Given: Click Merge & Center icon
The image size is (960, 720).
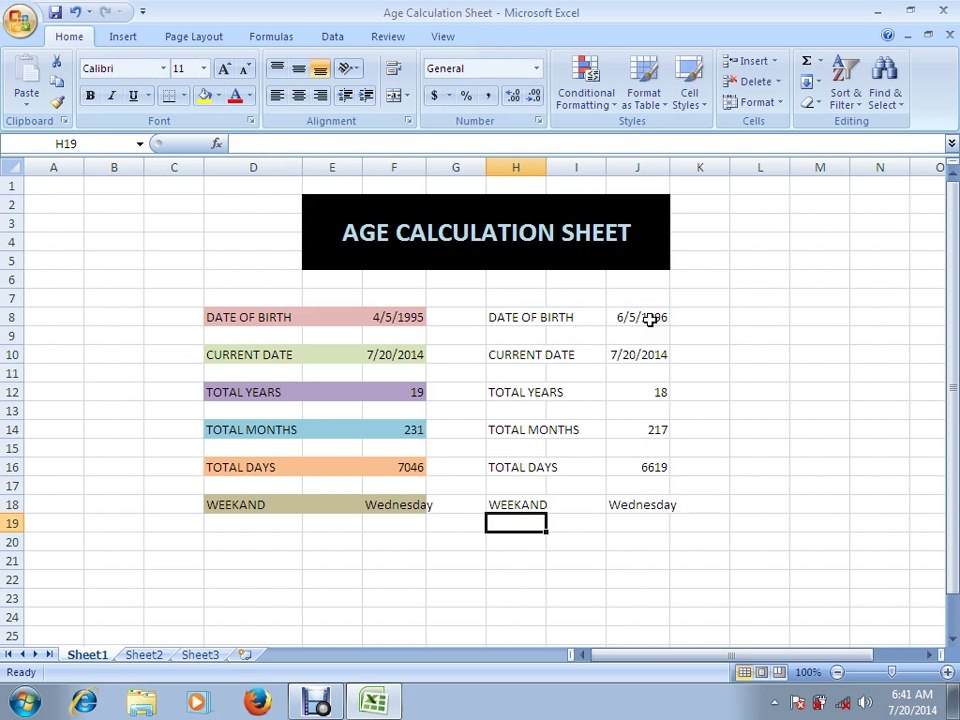Looking at the screenshot, I should [x=393, y=96].
